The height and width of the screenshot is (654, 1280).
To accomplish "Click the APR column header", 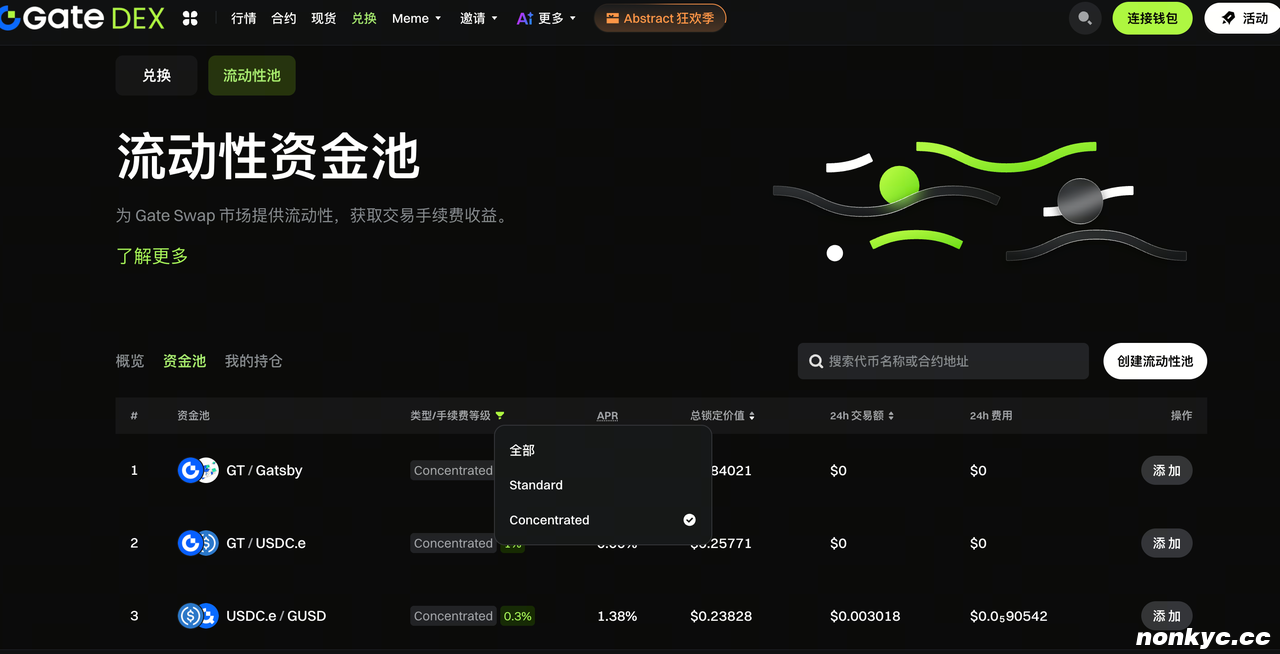I will point(607,416).
